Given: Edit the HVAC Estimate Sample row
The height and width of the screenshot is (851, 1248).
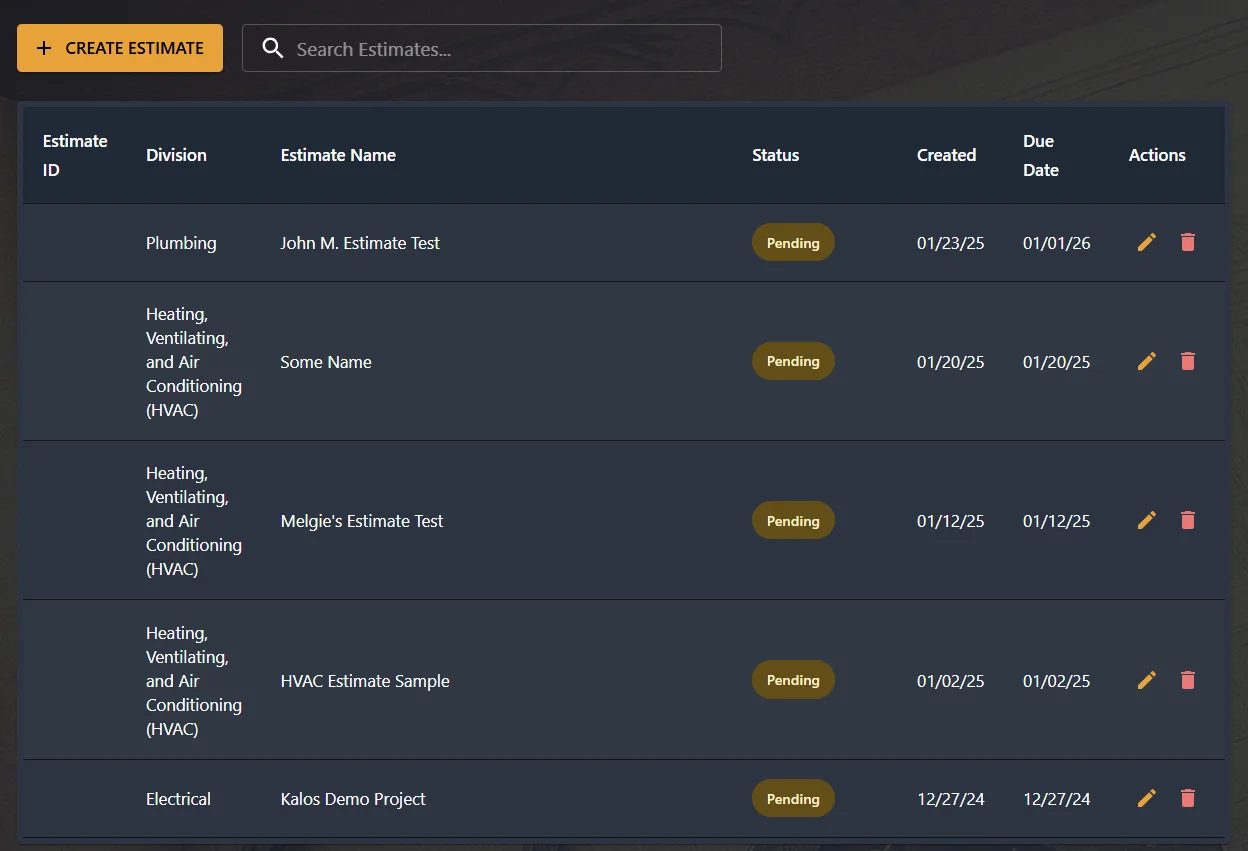Looking at the screenshot, I should [x=1146, y=680].
